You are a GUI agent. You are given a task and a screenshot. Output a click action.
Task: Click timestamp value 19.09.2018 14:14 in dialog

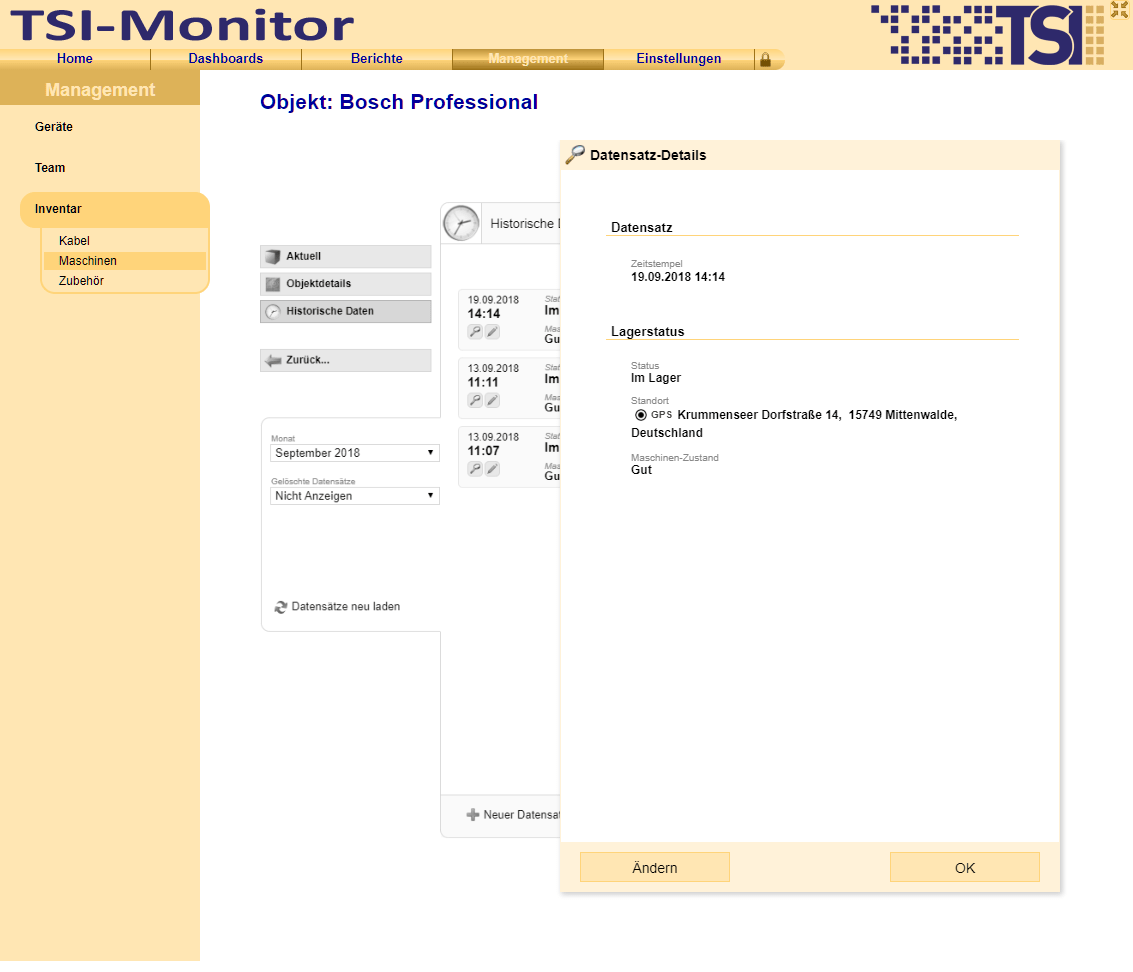pos(678,277)
